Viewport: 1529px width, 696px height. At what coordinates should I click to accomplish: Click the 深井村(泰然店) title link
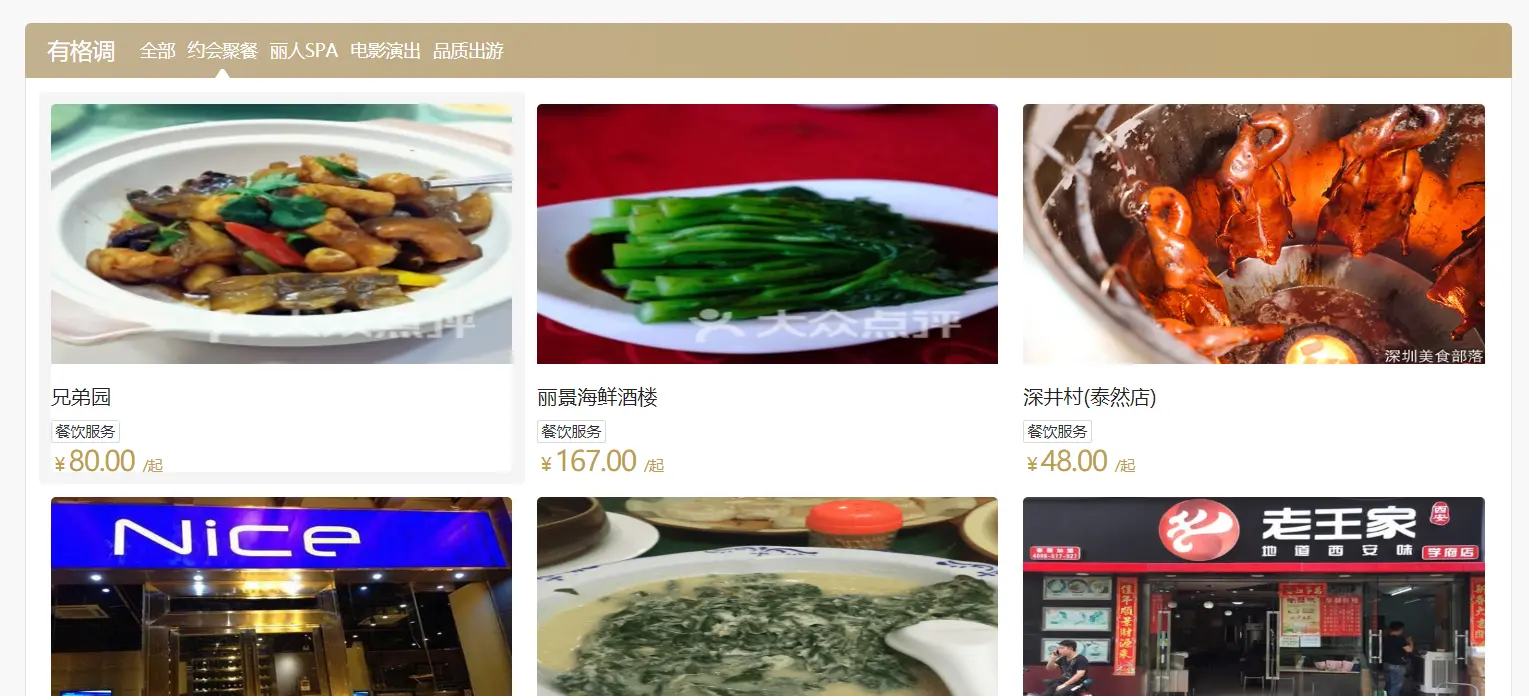click(1089, 397)
